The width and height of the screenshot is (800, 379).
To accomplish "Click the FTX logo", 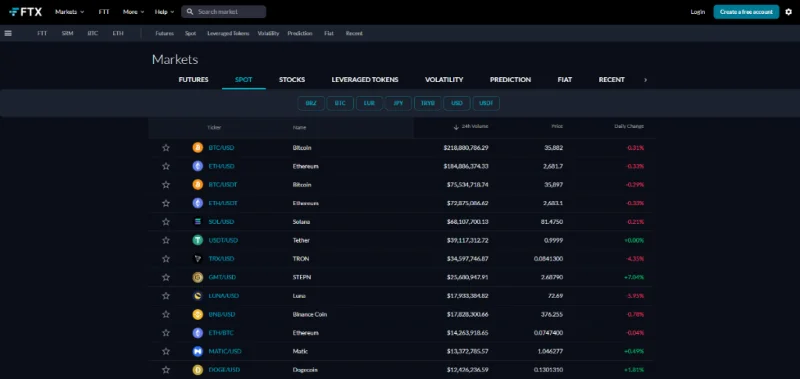I will tap(26, 12).
